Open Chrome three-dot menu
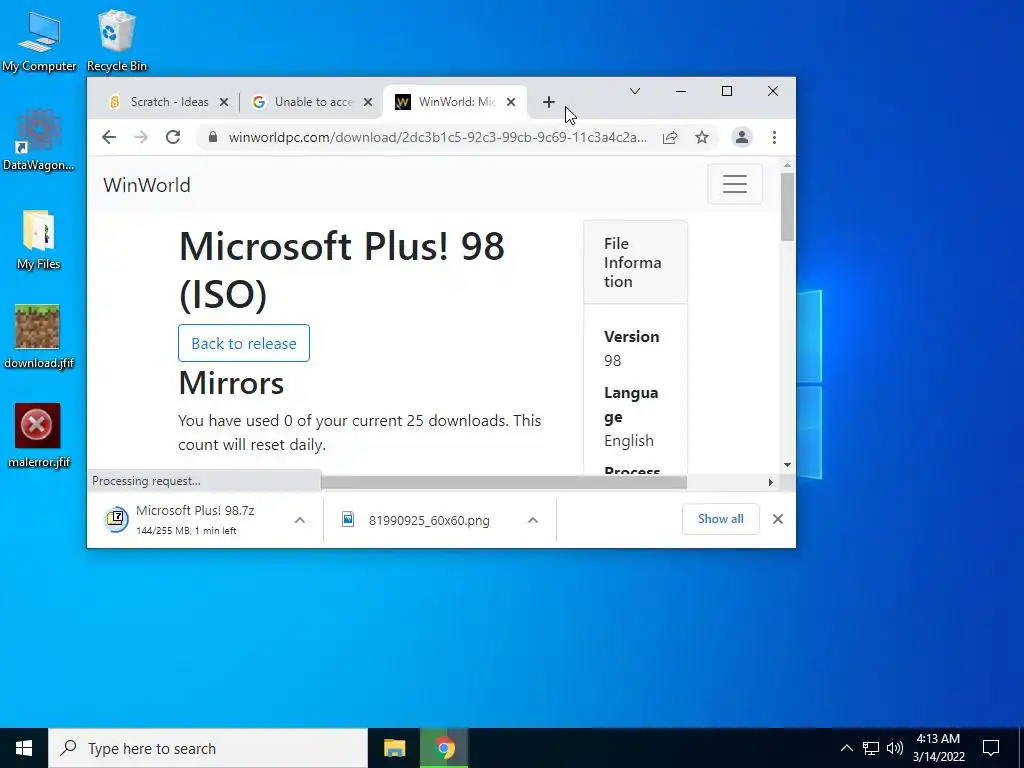This screenshot has height=768, width=1024. point(774,137)
